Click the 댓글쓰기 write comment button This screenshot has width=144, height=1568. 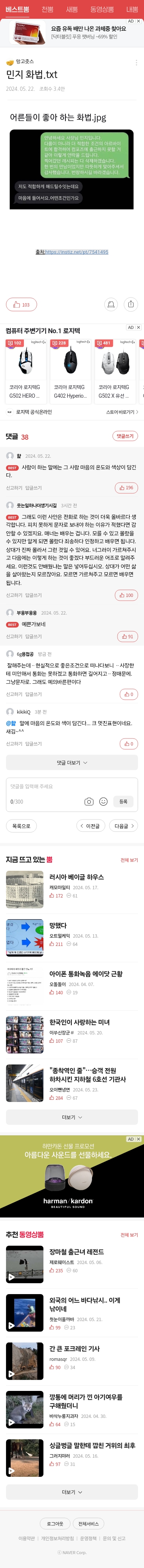[x=125, y=436]
